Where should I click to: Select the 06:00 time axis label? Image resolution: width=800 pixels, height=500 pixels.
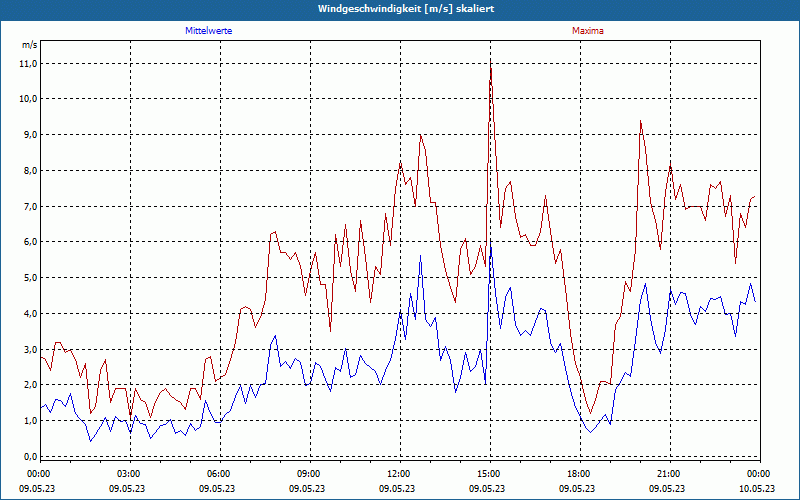220,474
